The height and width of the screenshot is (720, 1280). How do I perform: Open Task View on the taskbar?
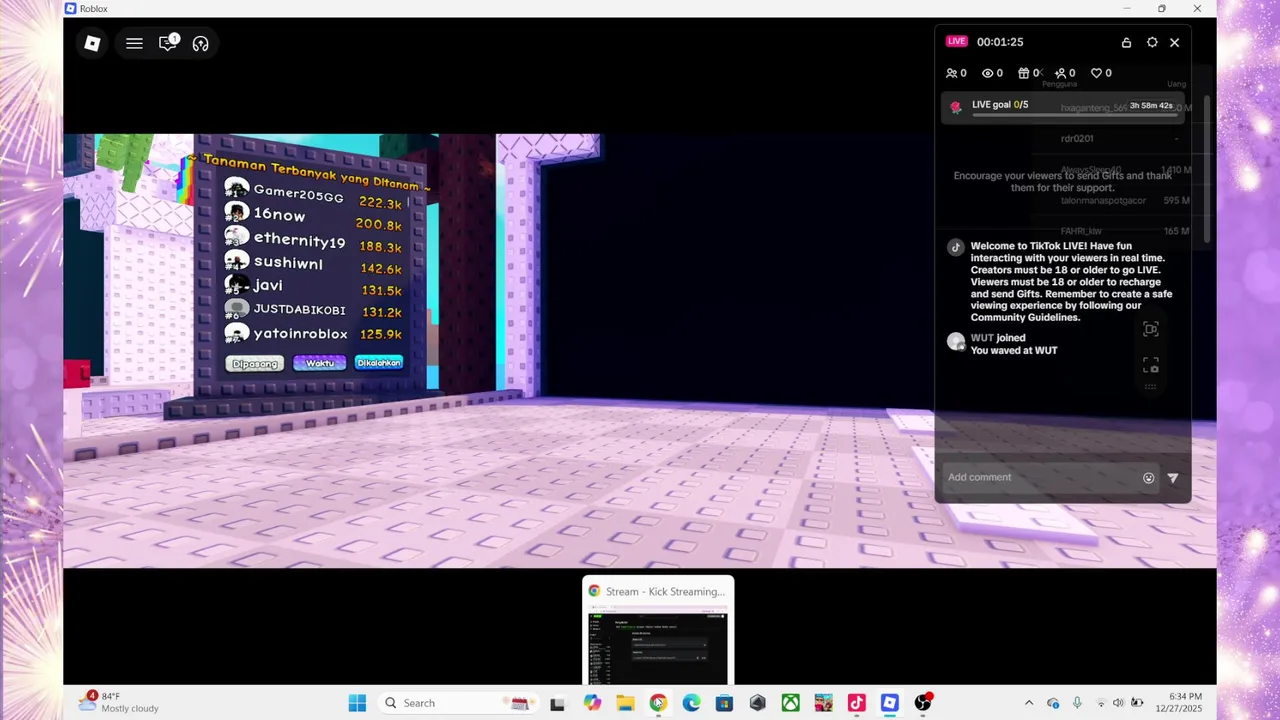point(557,703)
